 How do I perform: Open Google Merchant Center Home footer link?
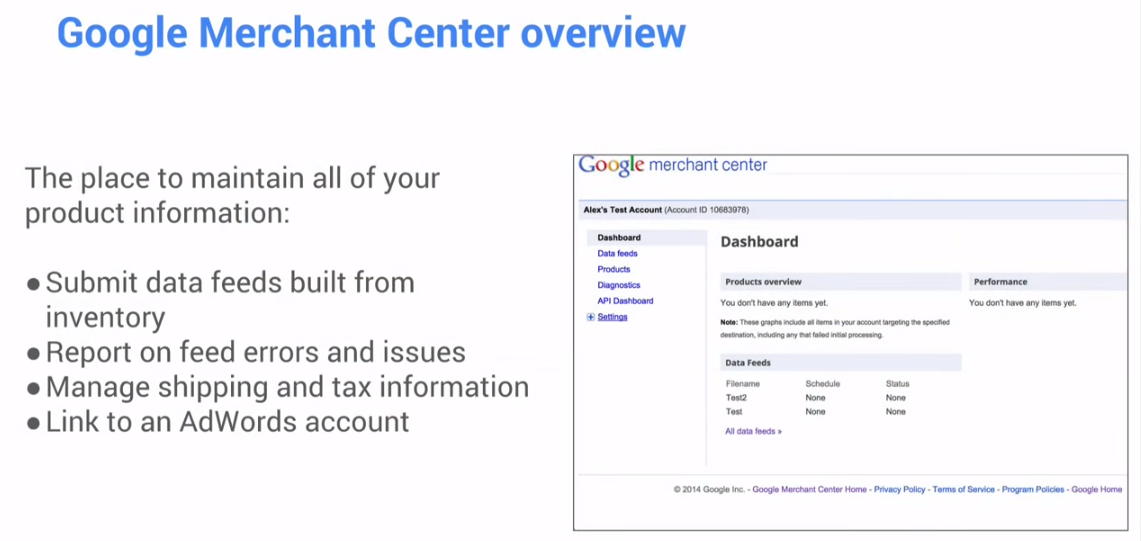pos(809,490)
